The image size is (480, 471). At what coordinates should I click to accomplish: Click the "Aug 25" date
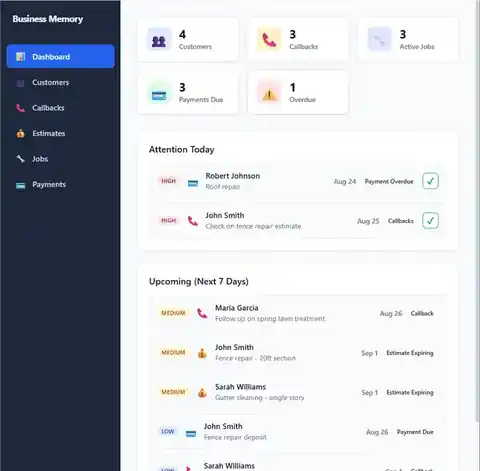368,221
